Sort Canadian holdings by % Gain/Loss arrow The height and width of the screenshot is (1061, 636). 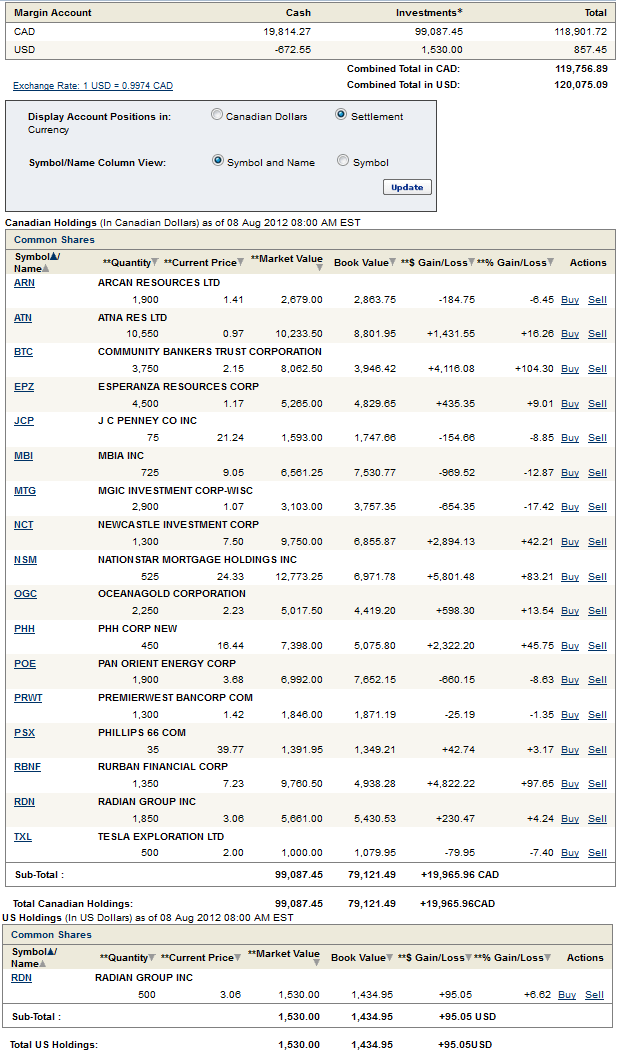(551, 263)
